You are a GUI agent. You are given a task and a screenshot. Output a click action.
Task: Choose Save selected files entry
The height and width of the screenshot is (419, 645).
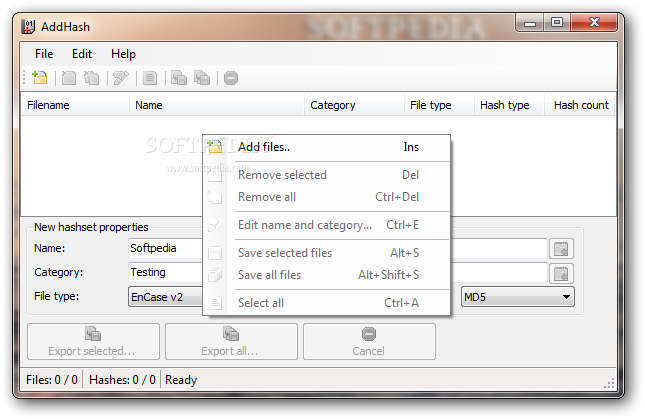point(327,253)
